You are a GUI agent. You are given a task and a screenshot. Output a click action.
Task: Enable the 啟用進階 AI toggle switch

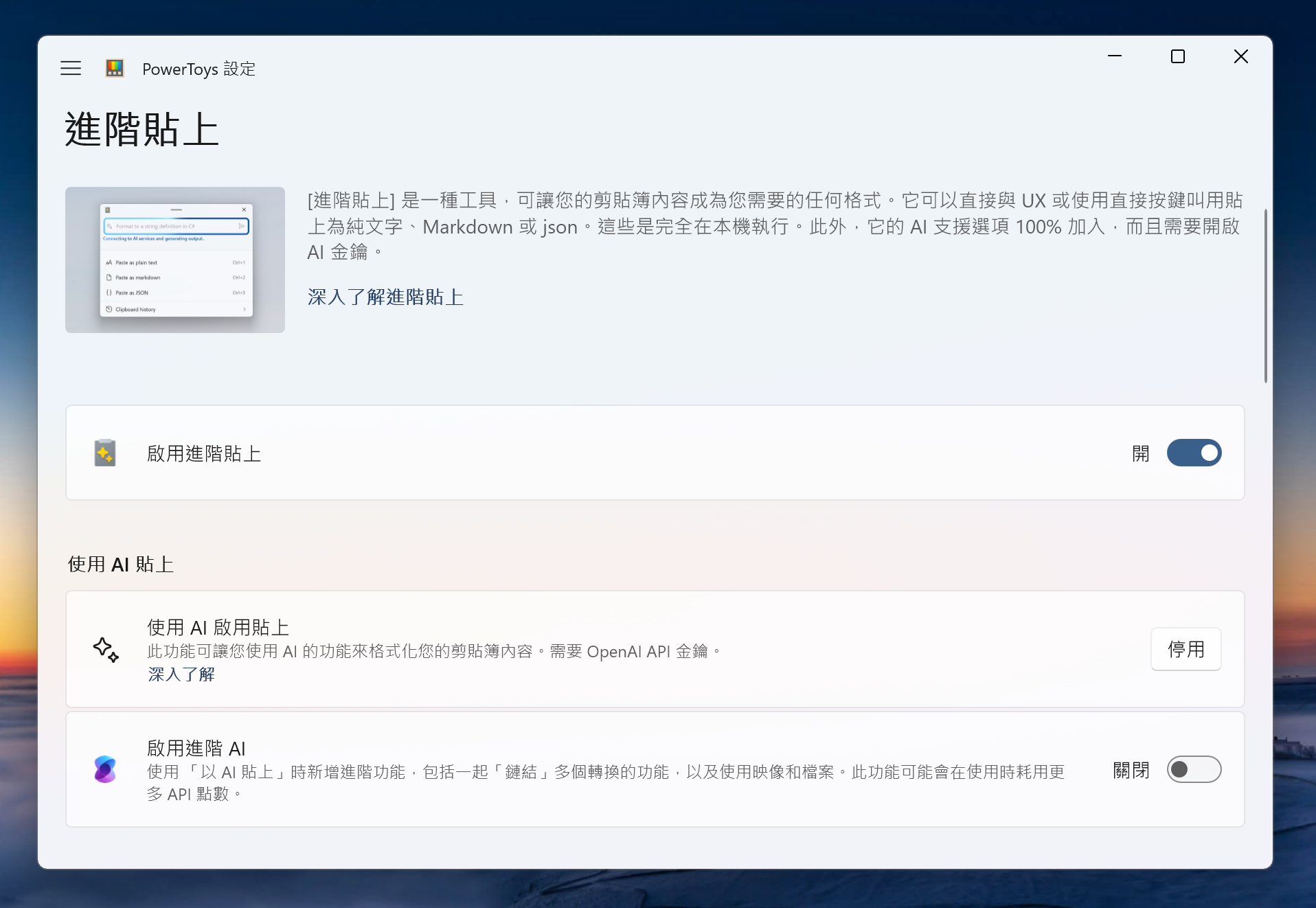click(x=1194, y=769)
